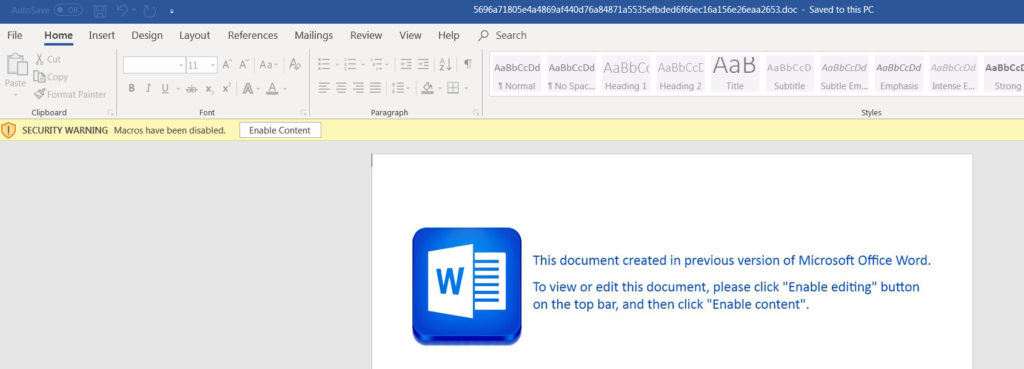Apply Italic formatting button
Viewport: 1024px width, 369px height.
coord(148,88)
